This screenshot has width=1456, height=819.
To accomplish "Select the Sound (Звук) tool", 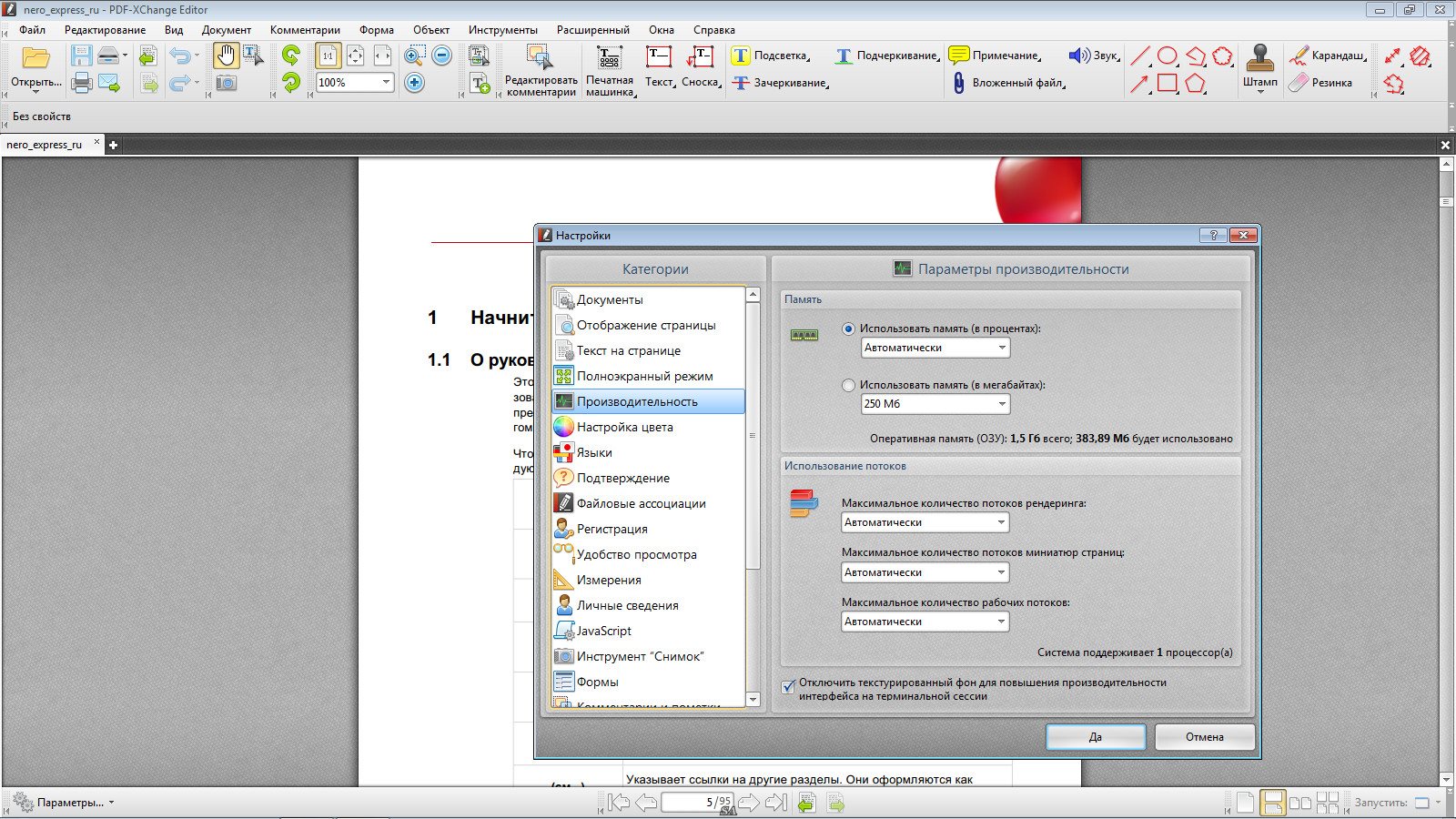I will [1094, 56].
